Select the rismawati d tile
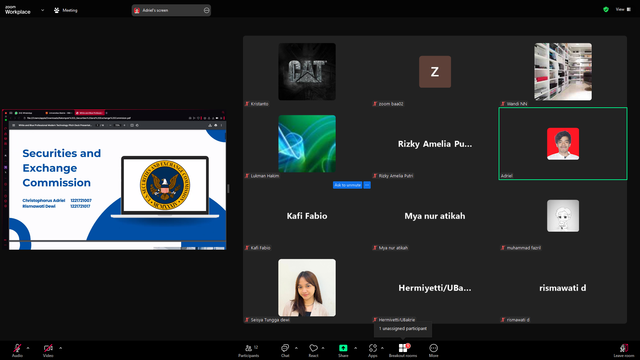640x360 pixels. [x=563, y=288]
